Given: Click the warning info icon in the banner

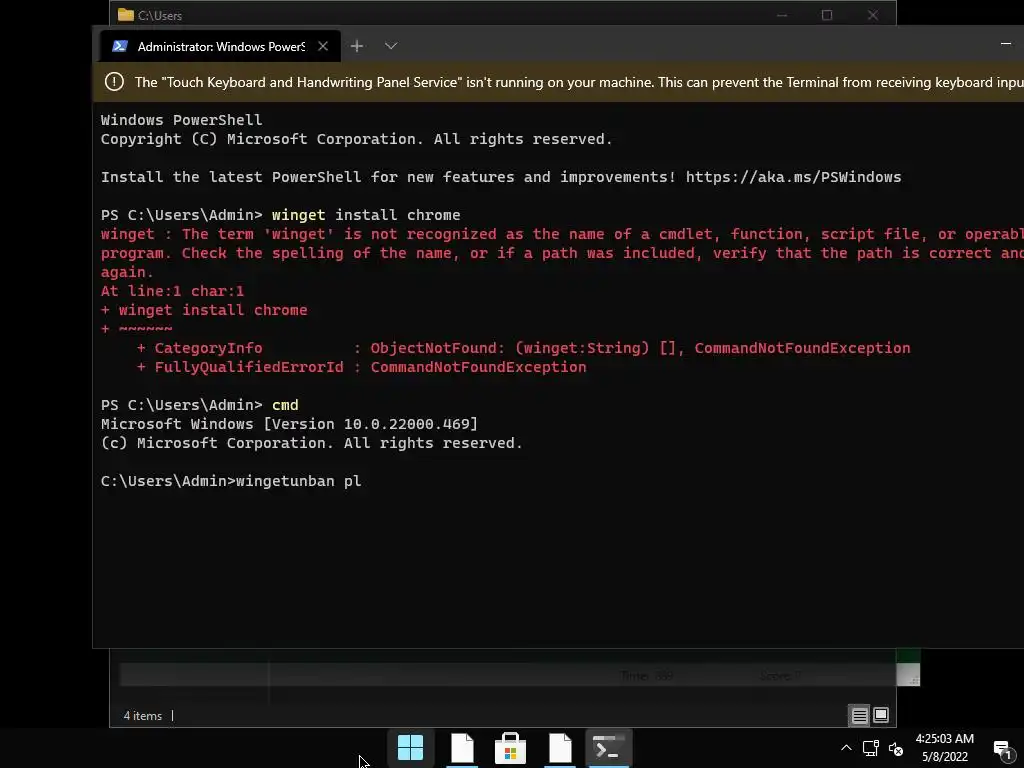Looking at the screenshot, I should click(x=114, y=82).
